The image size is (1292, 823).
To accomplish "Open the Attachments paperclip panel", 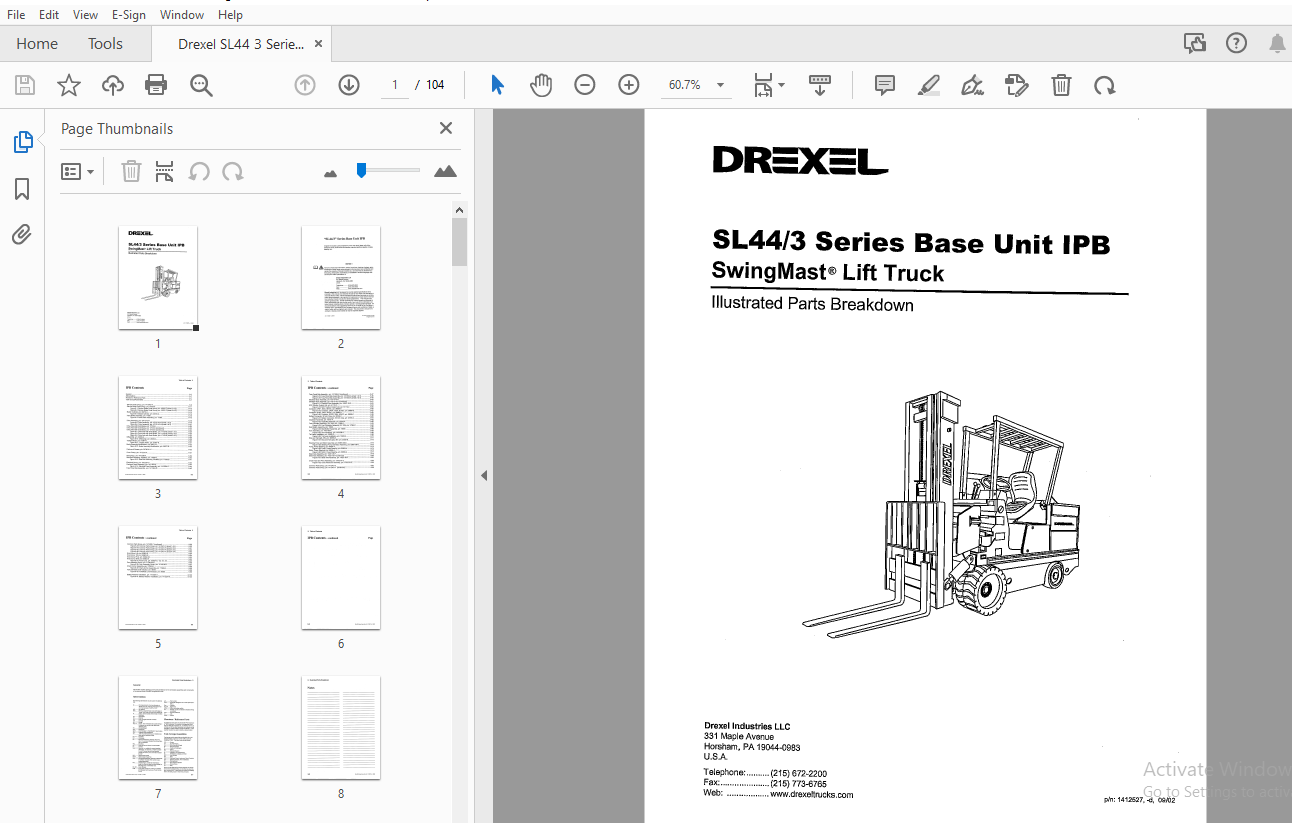I will point(22,235).
